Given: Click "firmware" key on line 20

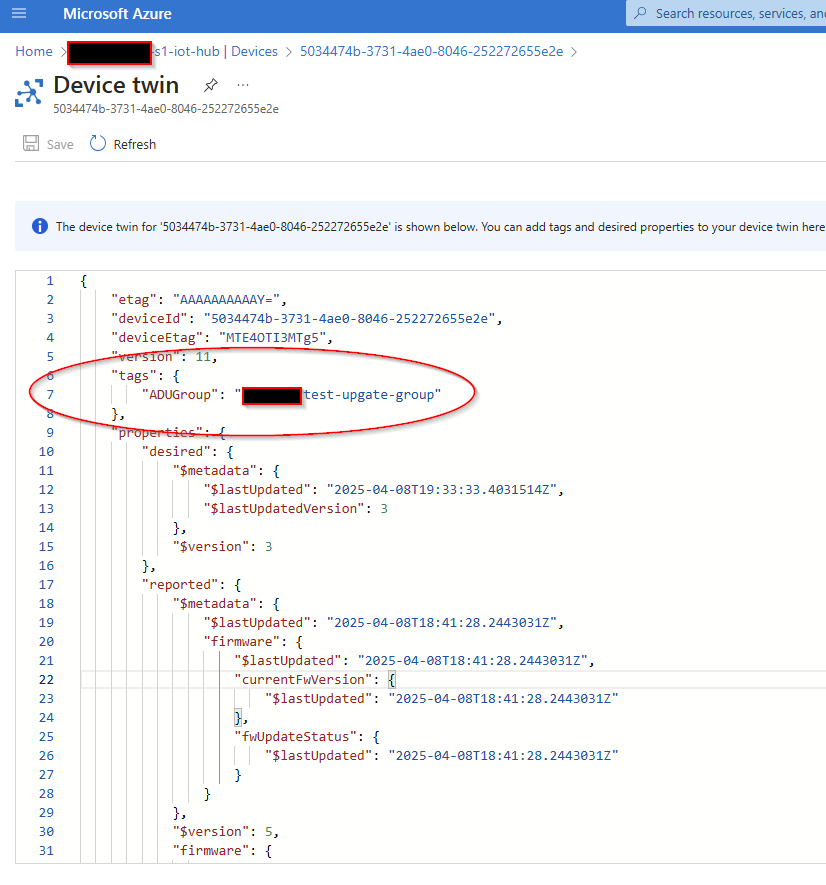Looking at the screenshot, I should [242, 642].
